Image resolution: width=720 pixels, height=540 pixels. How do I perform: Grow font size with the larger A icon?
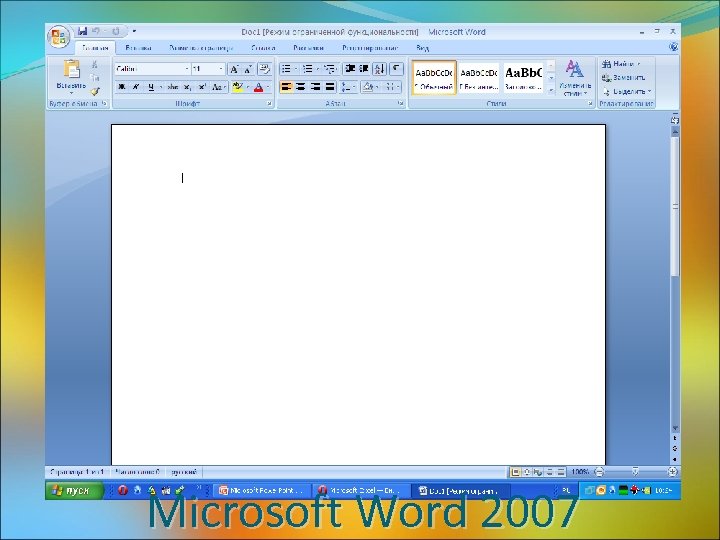click(x=234, y=69)
